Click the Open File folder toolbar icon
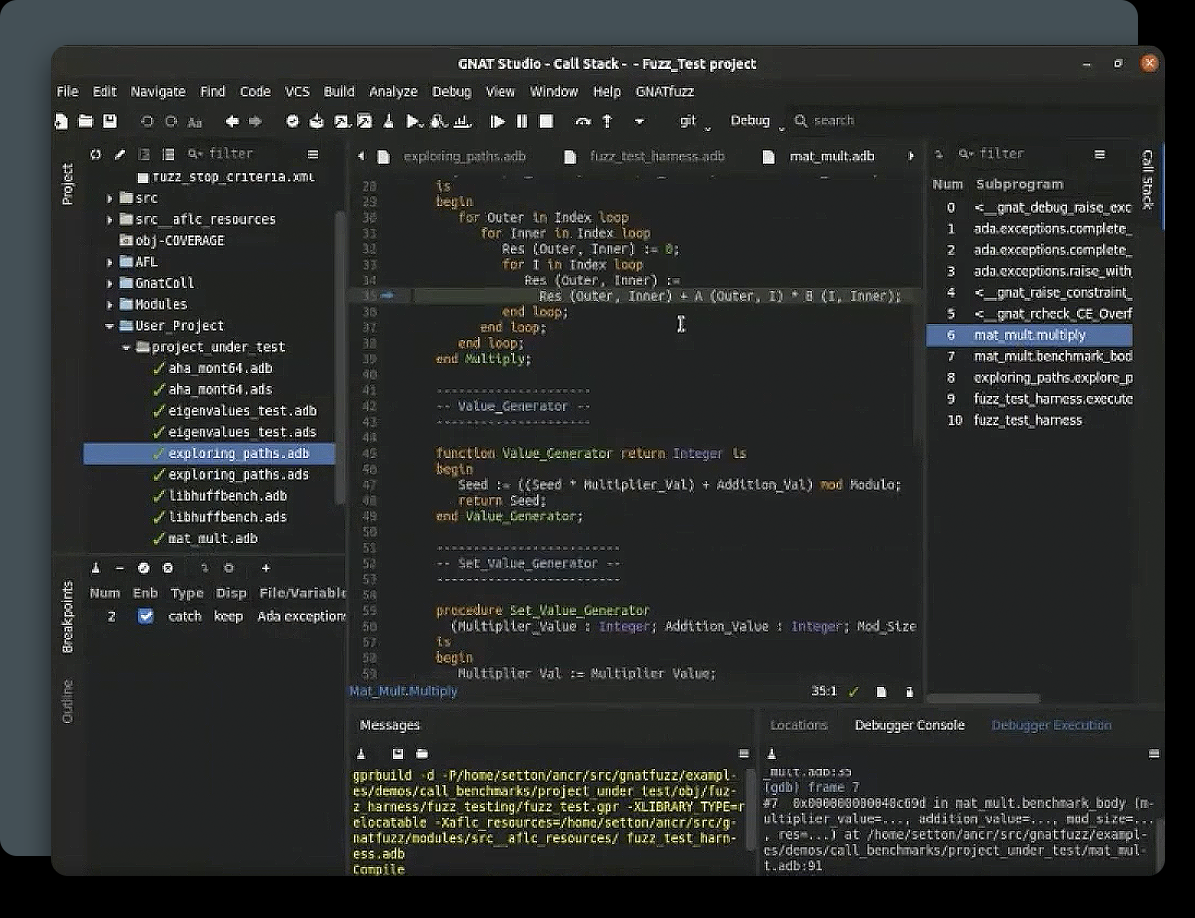 coord(85,121)
